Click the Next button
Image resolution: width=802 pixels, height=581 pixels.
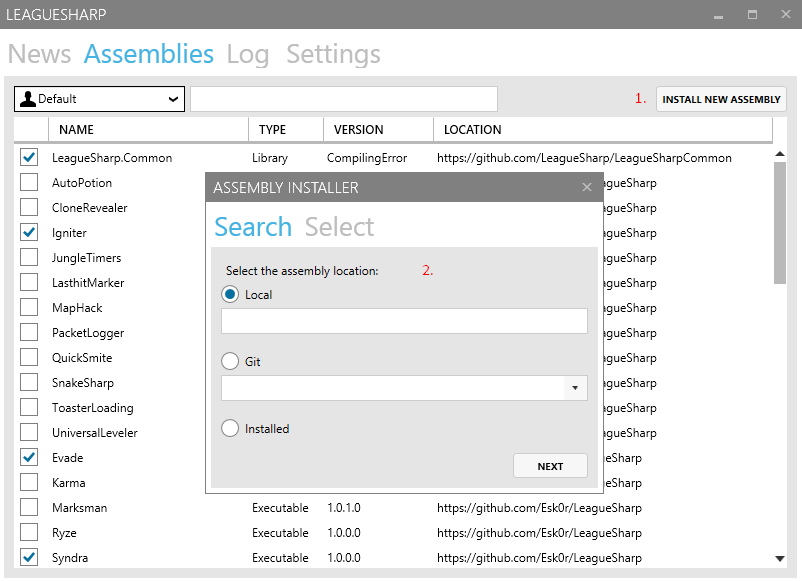[x=550, y=466]
